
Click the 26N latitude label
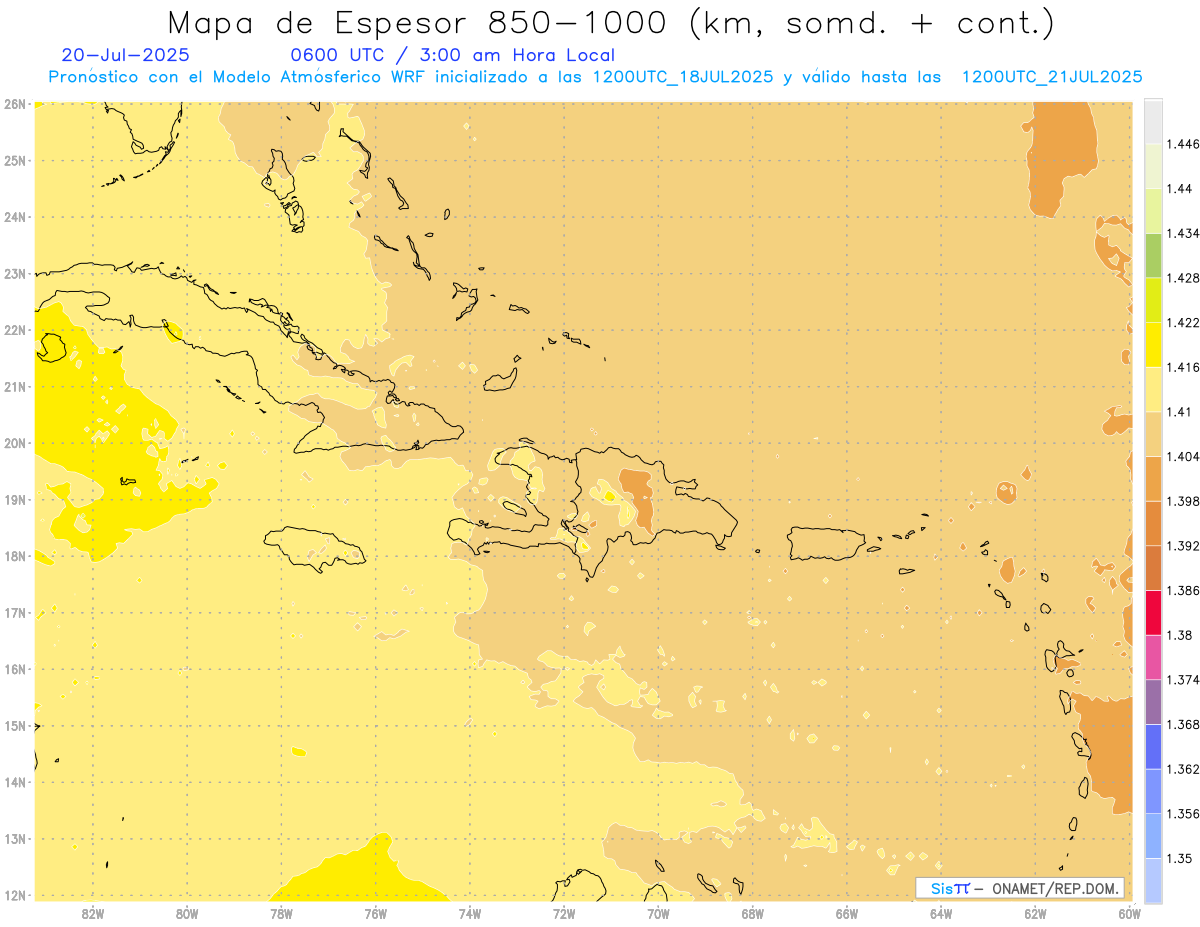[15, 103]
